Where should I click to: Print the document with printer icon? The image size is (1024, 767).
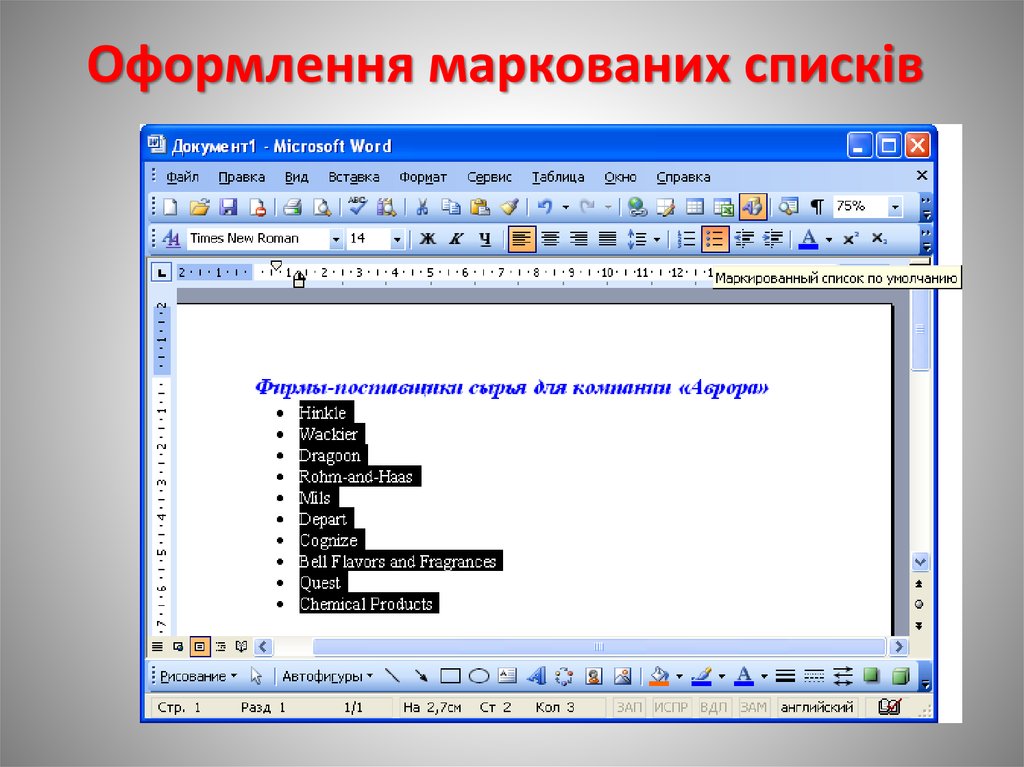(292, 207)
